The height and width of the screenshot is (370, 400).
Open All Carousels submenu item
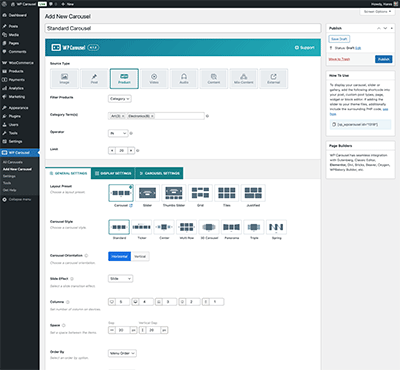(x=13, y=162)
